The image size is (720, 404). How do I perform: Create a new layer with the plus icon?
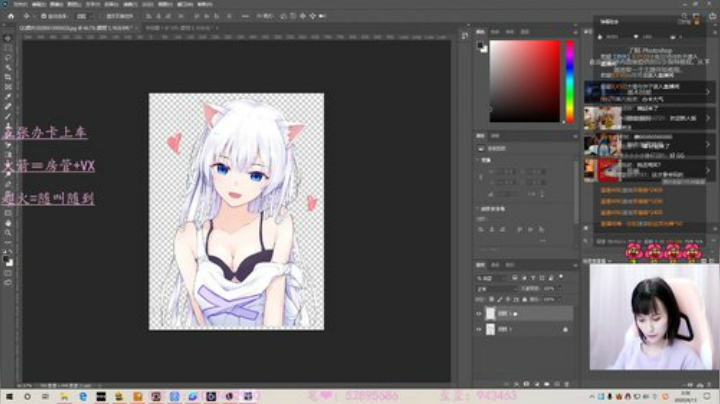557,384
